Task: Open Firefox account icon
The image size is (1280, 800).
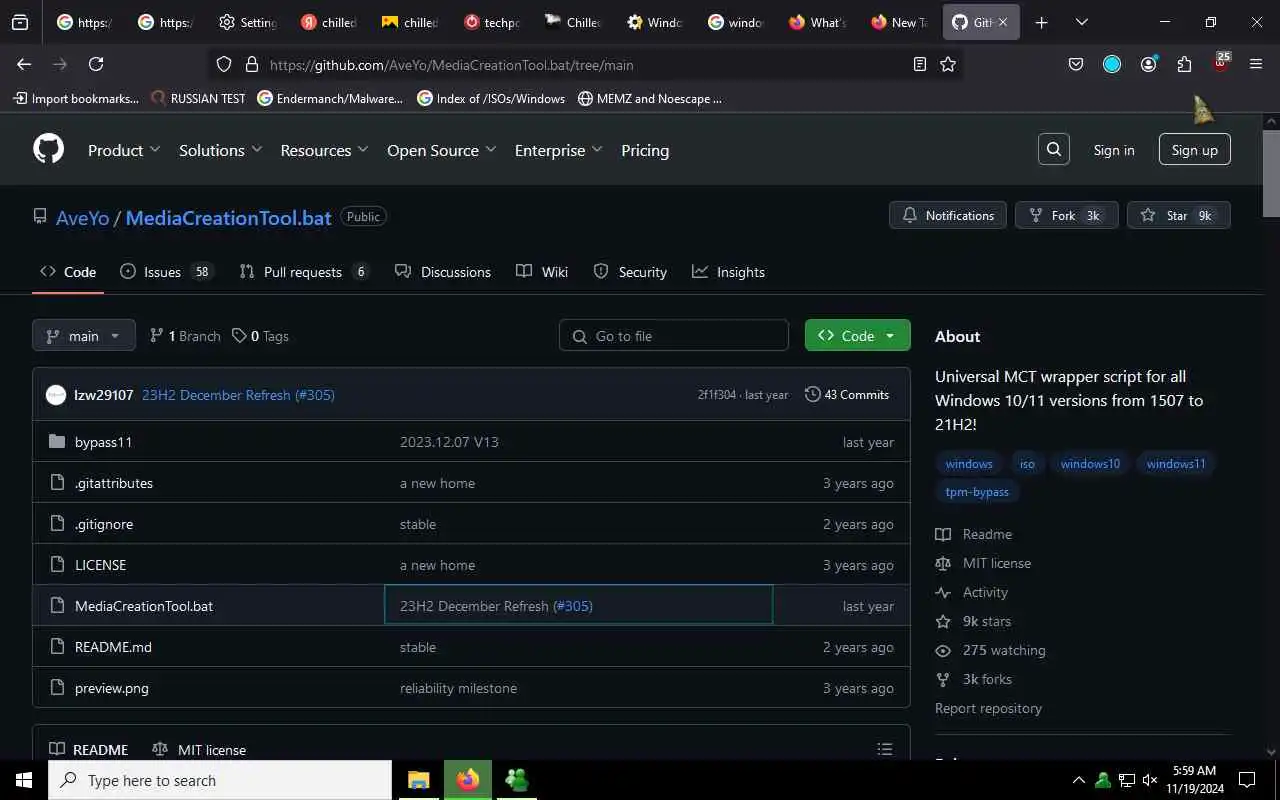Action: click(1148, 64)
